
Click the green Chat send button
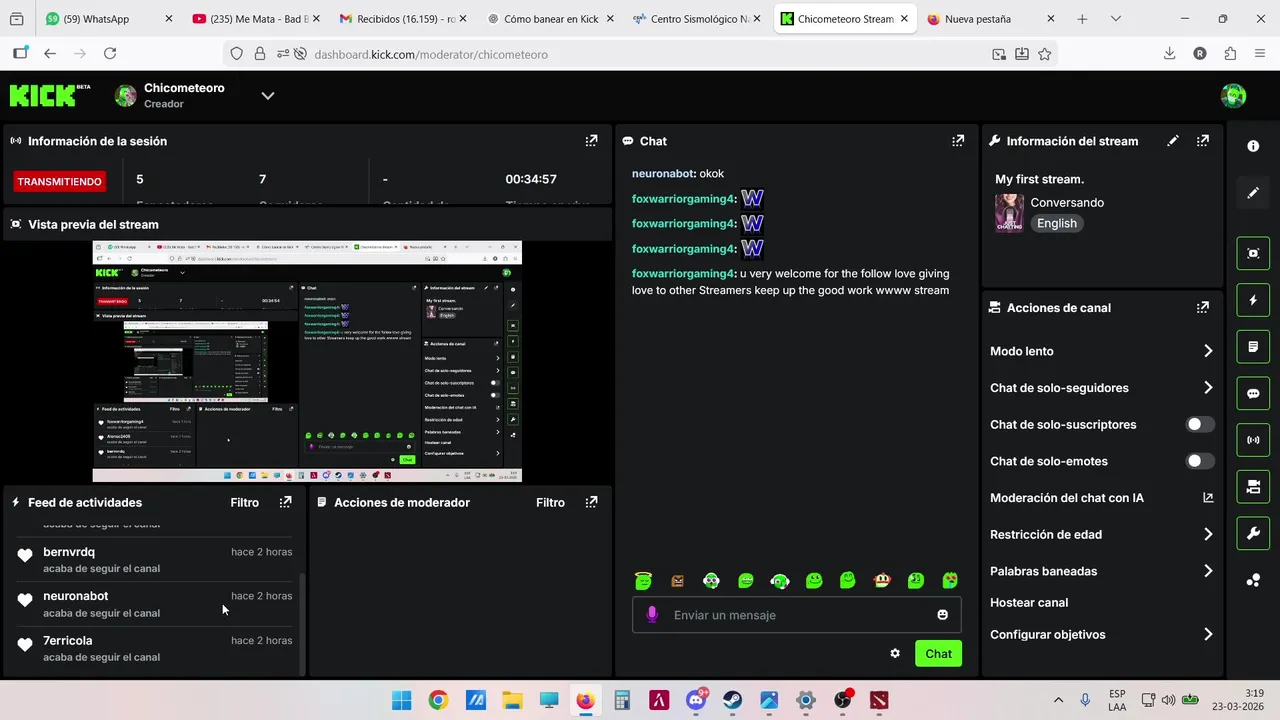[938, 654]
